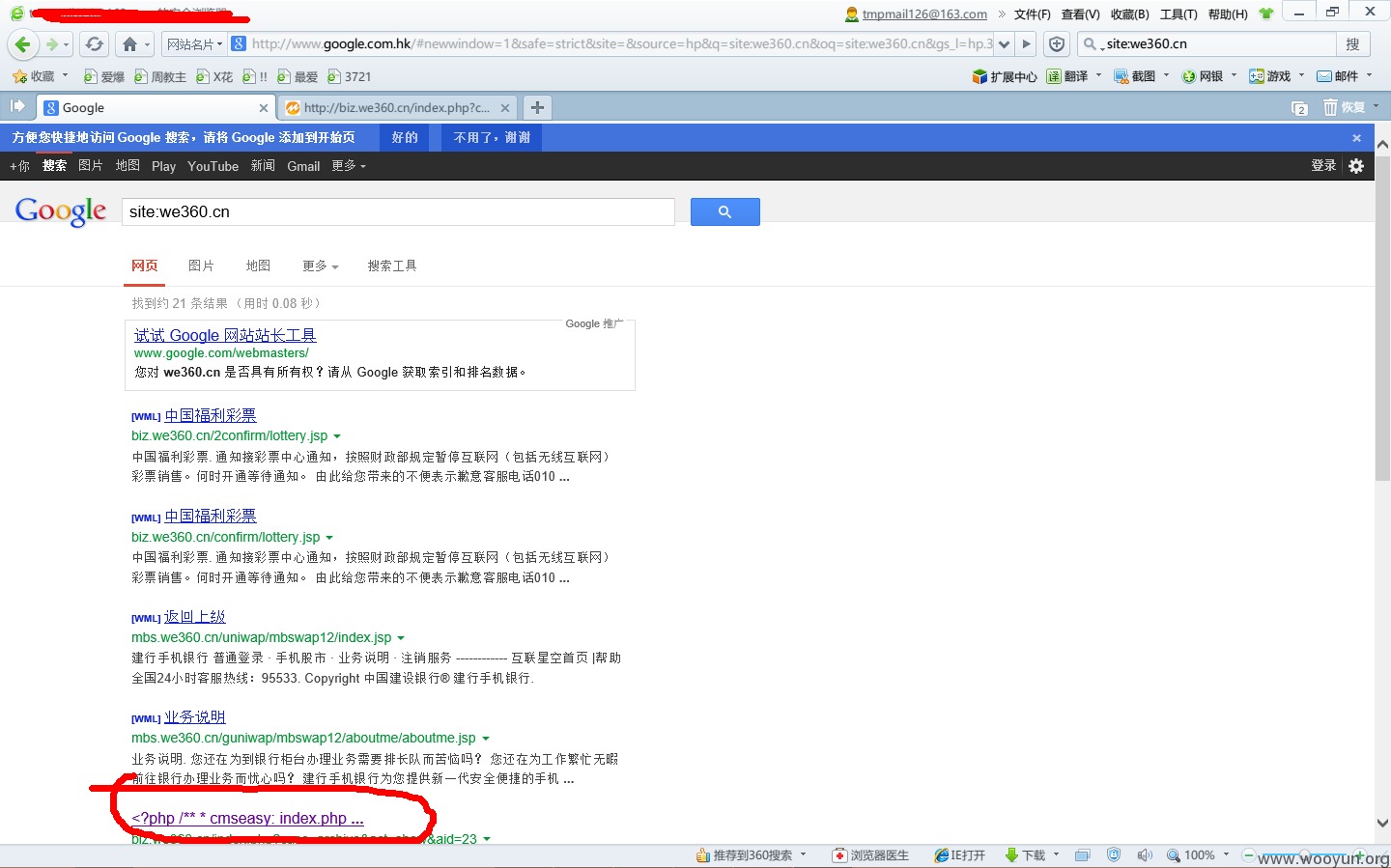Click the magnifier icon in browser search box
1391x868 pixels.
[1090, 43]
